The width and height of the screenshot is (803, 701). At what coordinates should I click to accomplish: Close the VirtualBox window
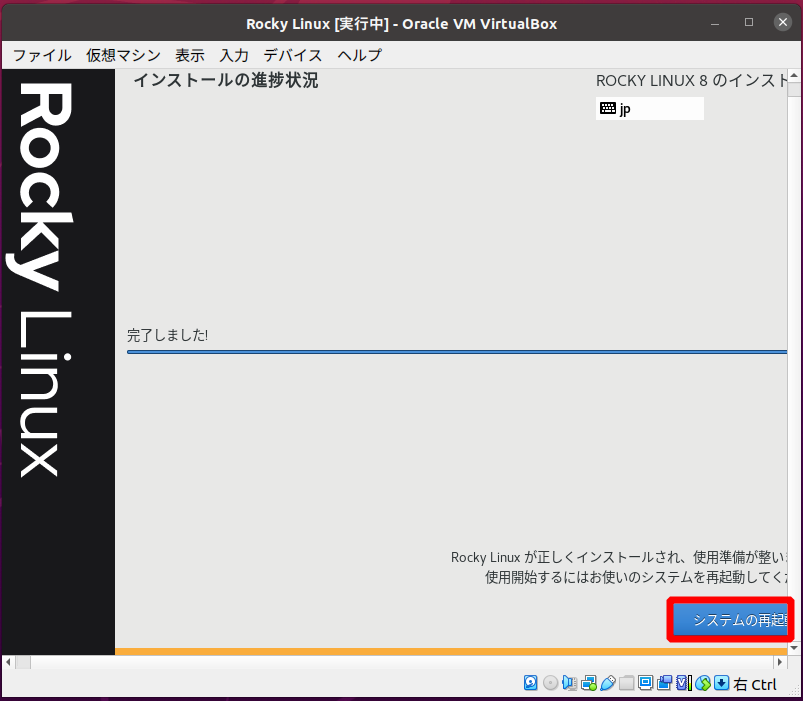click(783, 22)
